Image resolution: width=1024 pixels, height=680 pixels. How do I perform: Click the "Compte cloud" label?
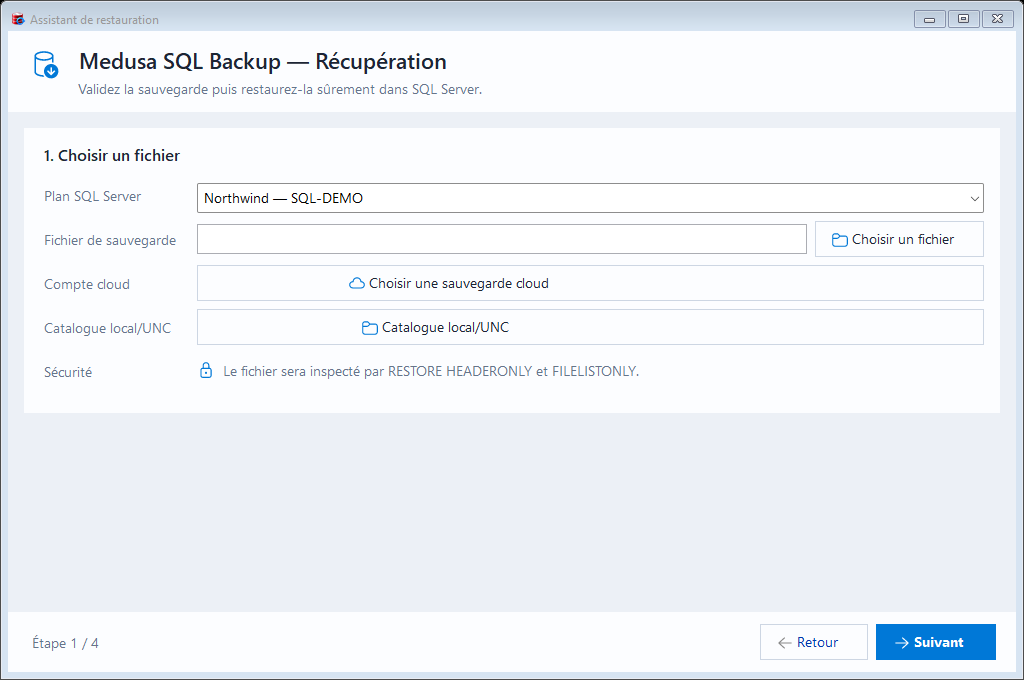[87, 284]
